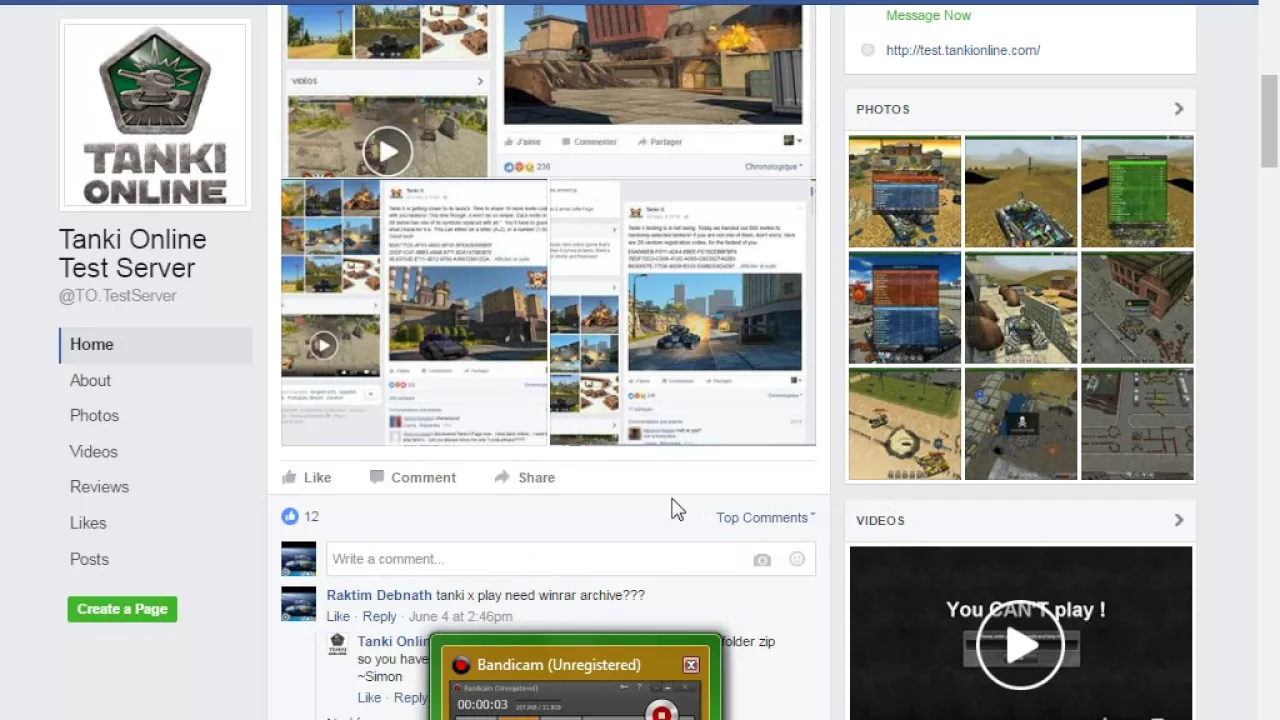Open your avatar beside the comment box
Screen dimensions: 1280x720
[x=298, y=559]
